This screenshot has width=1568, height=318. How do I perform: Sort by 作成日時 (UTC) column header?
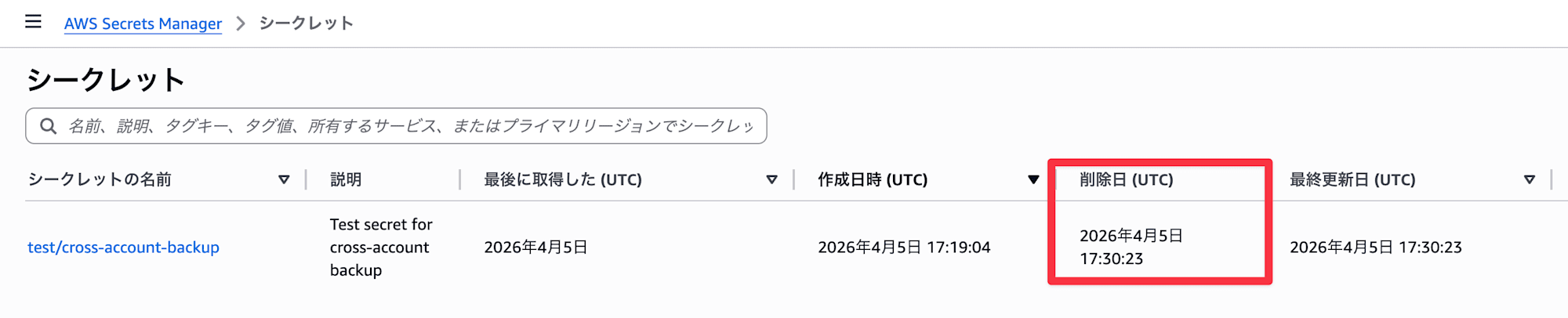(872, 180)
